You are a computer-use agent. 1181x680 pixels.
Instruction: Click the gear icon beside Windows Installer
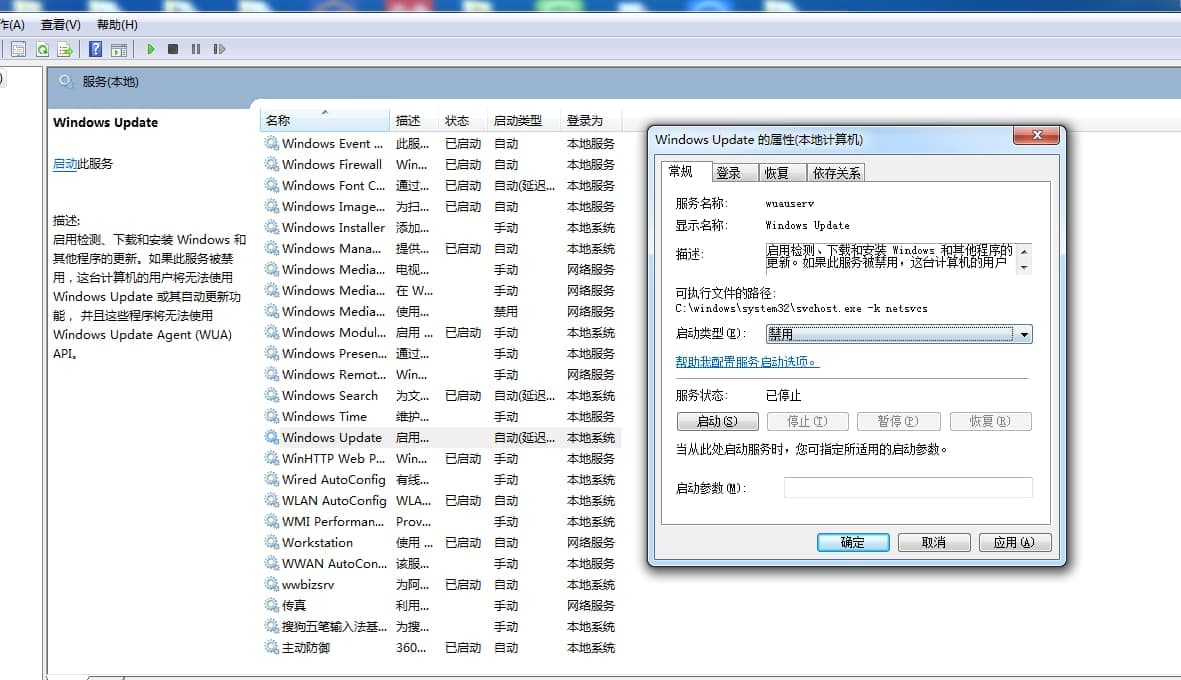(271, 227)
